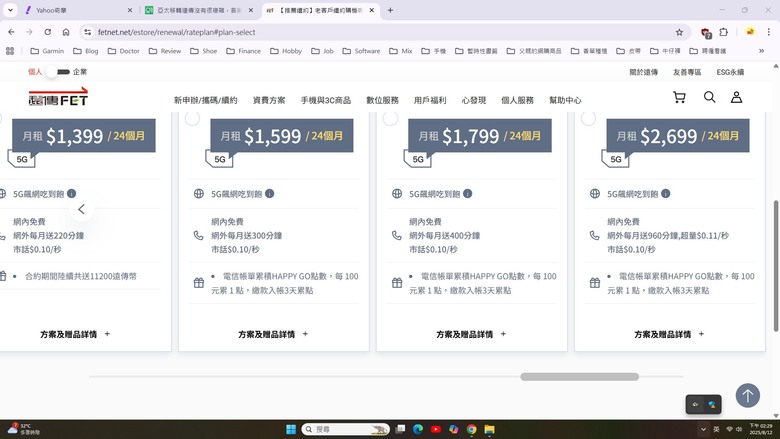Bookmark this page with star icon

click(679, 32)
